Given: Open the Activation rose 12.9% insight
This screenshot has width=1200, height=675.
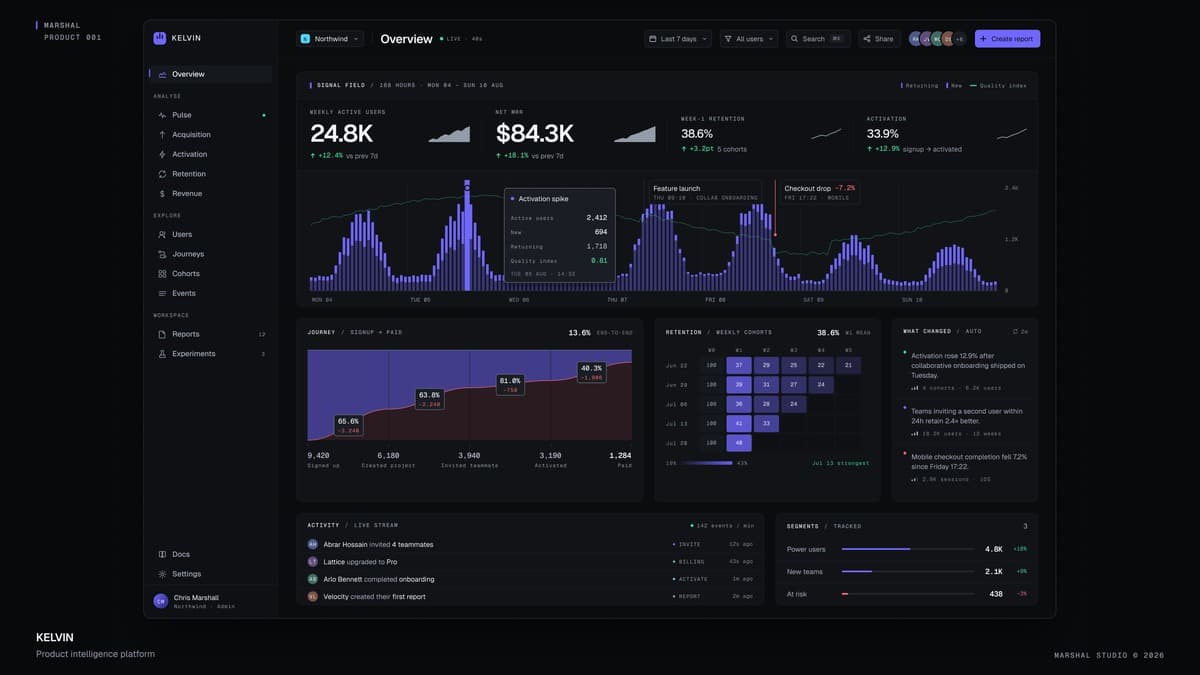Looking at the screenshot, I should (965, 369).
